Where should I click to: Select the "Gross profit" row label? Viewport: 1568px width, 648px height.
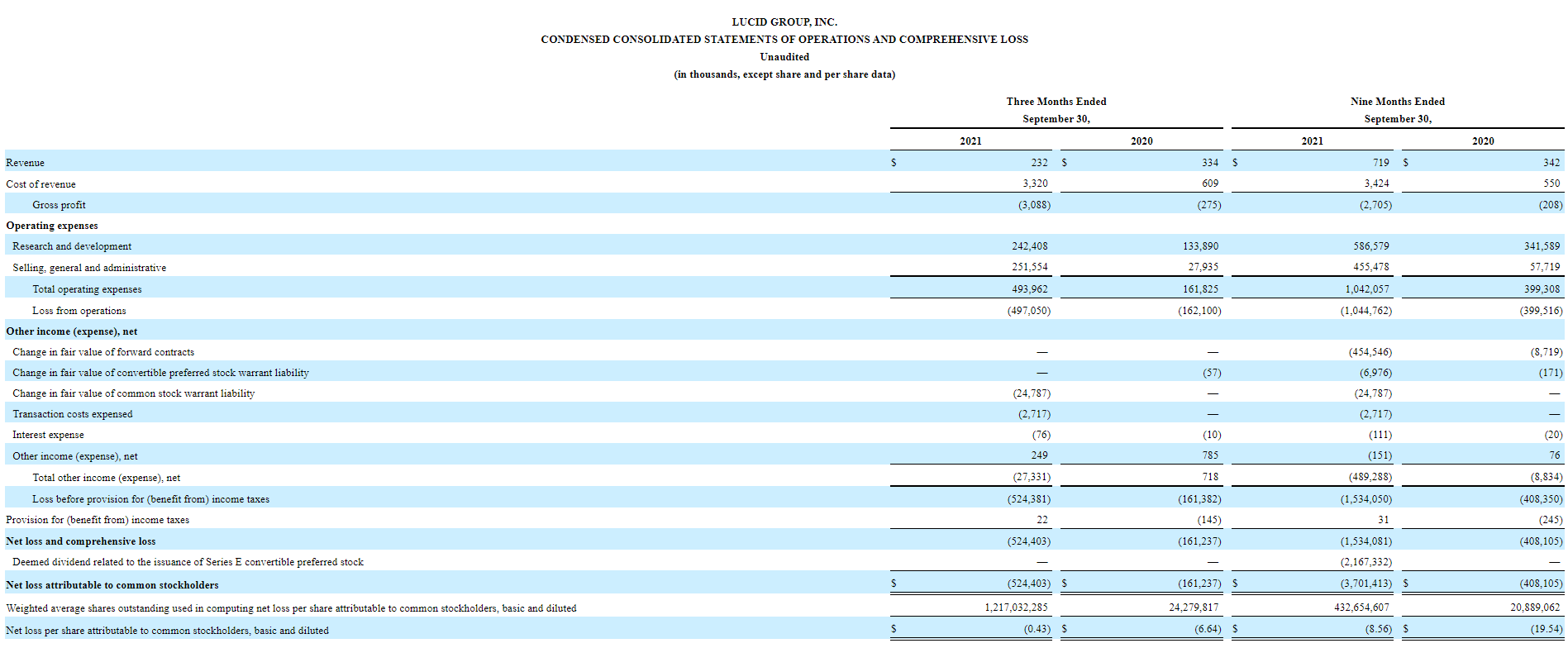59,205
